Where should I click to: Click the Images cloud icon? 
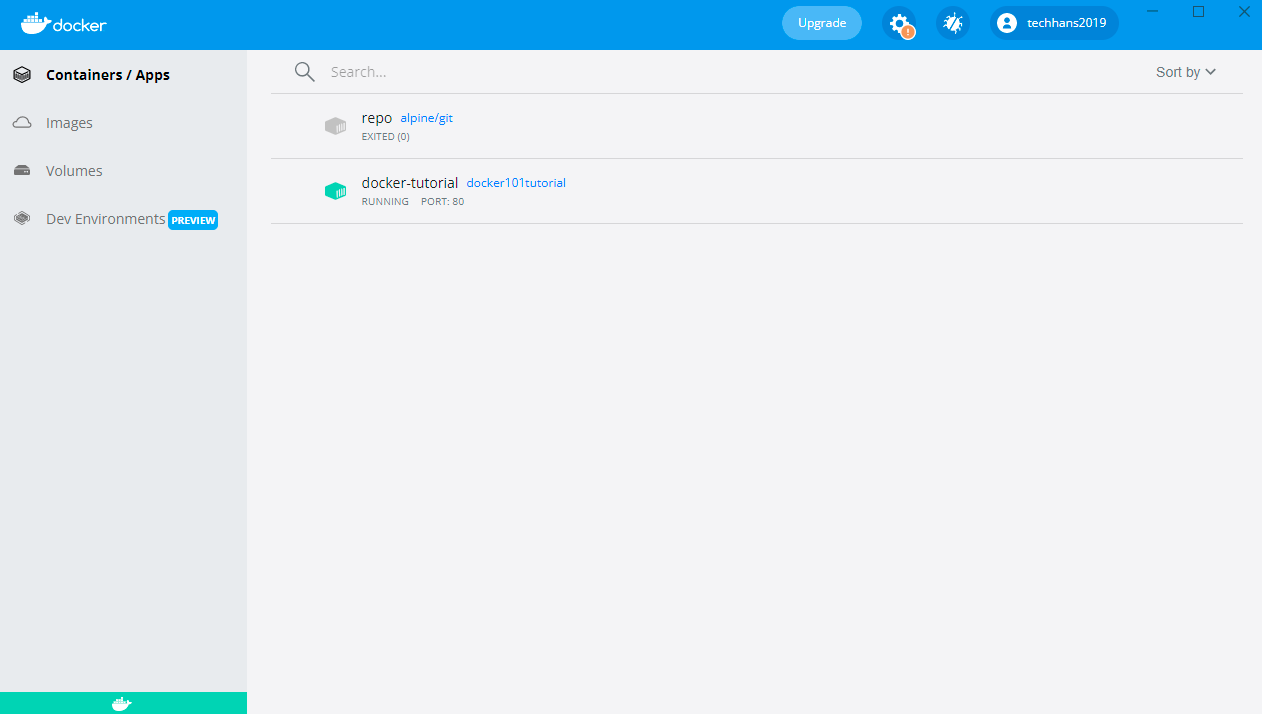(22, 123)
